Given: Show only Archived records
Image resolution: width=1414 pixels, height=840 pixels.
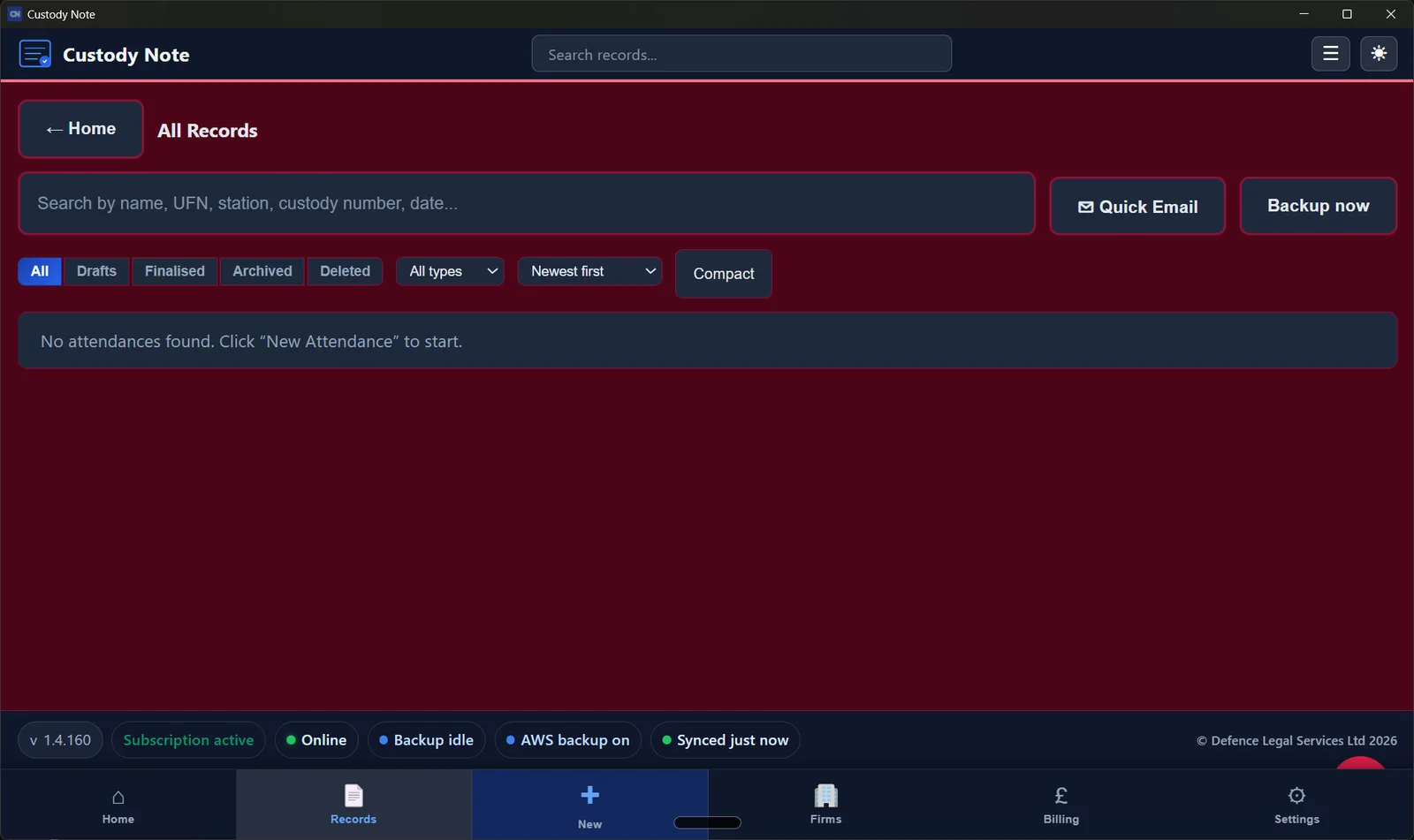Looking at the screenshot, I should [x=262, y=271].
